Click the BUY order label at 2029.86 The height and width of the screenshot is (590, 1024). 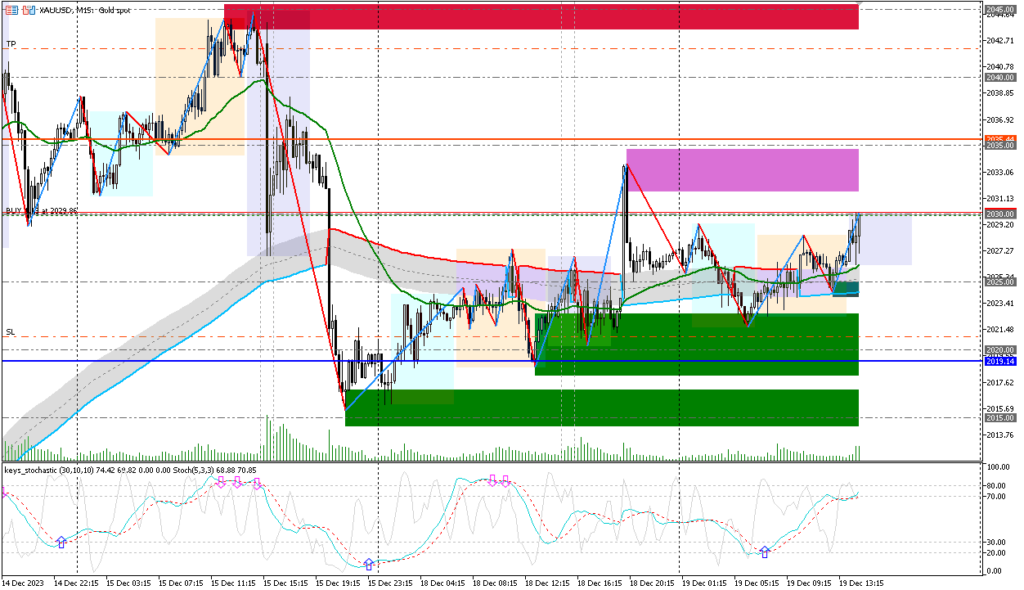coord(42,211)
